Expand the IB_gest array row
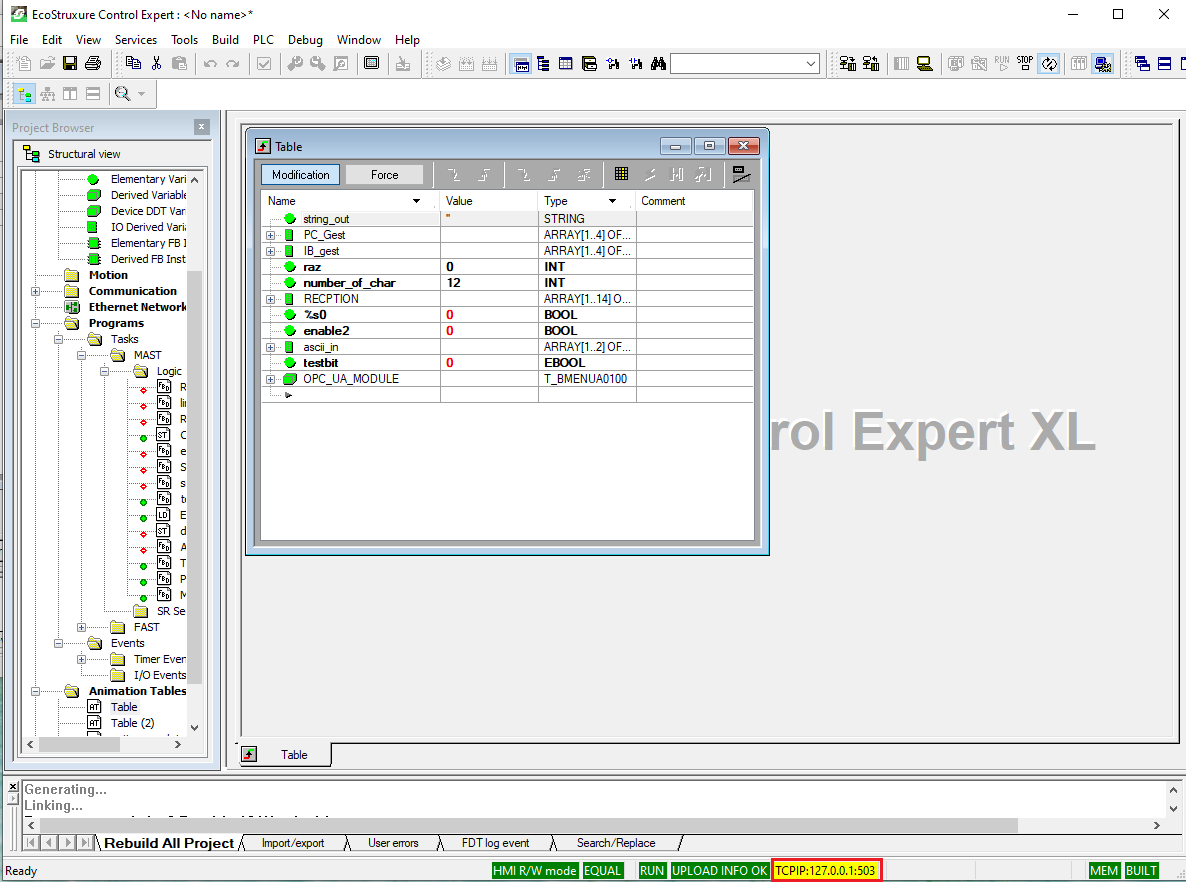Viewport: 1186px width, 882px height. click(x=270, y=251)
